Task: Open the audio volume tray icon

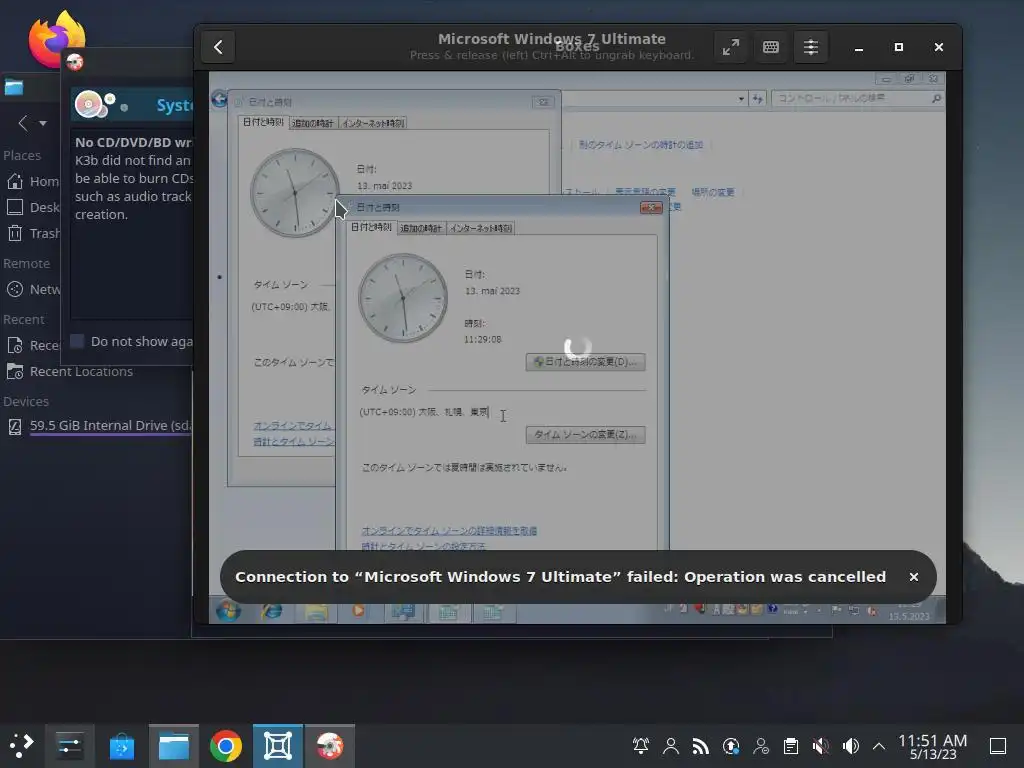Action: pyautogui.click(x=851, y=746)
